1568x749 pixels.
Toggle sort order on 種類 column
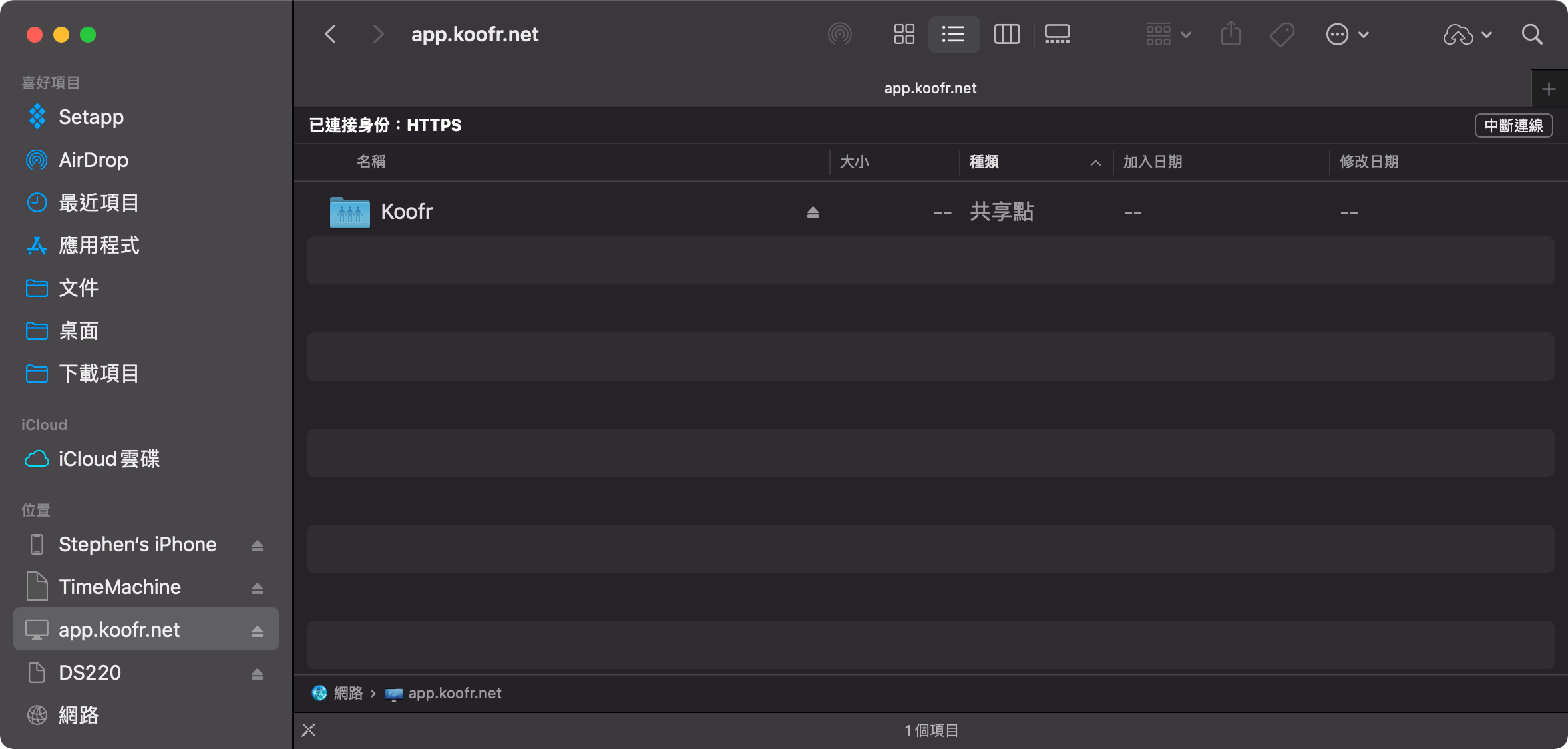[1036, 162]
